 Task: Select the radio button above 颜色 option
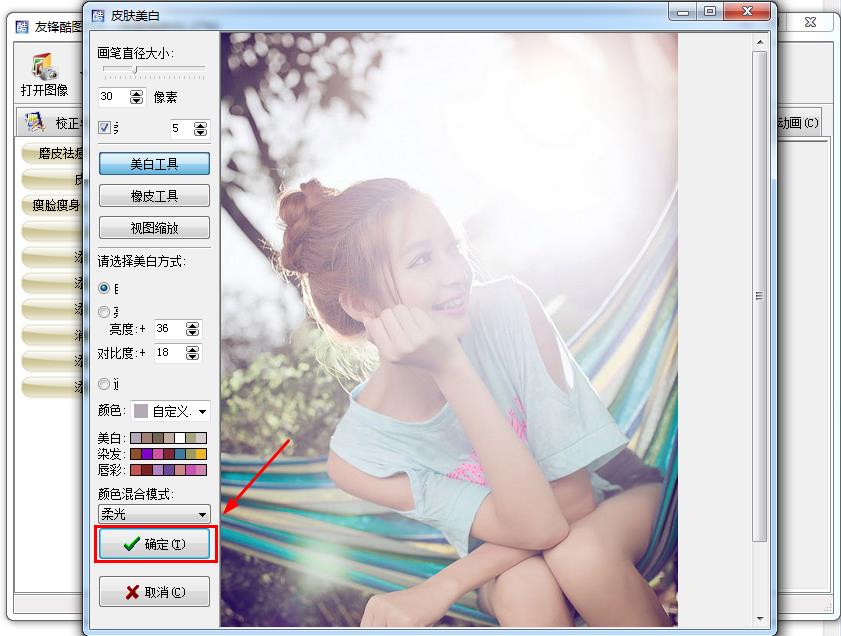click(x=104, y=384)
